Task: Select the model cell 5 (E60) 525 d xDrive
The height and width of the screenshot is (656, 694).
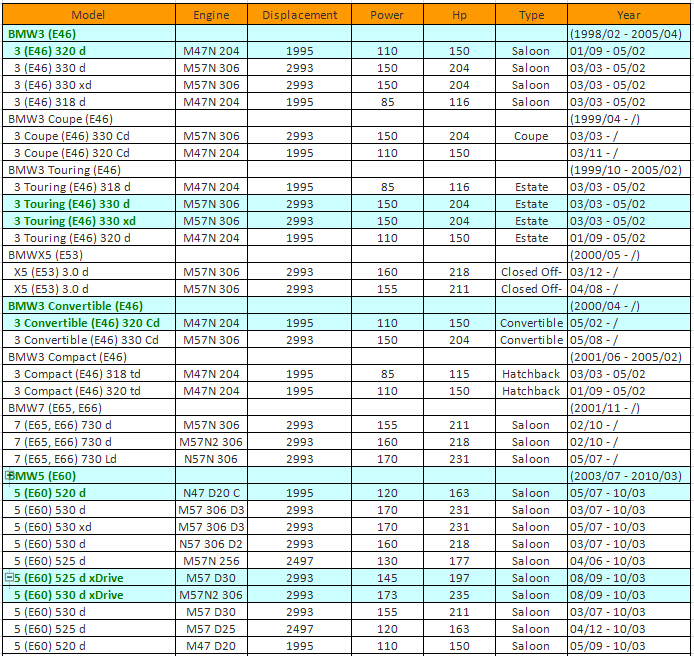Action: coord(89,578)
